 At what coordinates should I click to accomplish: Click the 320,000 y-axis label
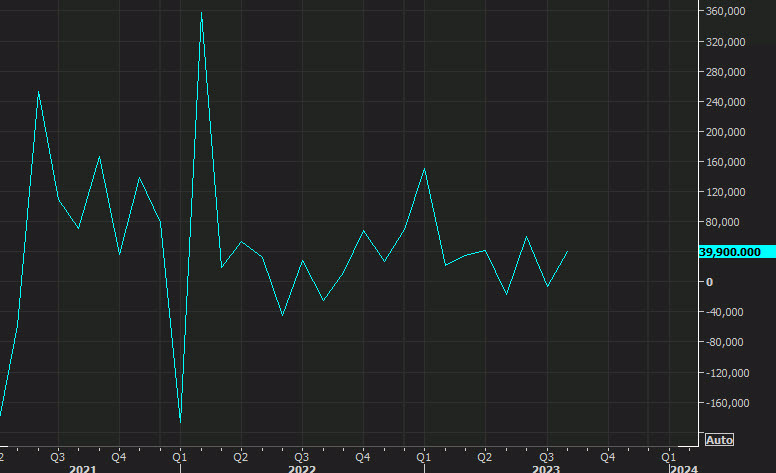tap(728, 42)
